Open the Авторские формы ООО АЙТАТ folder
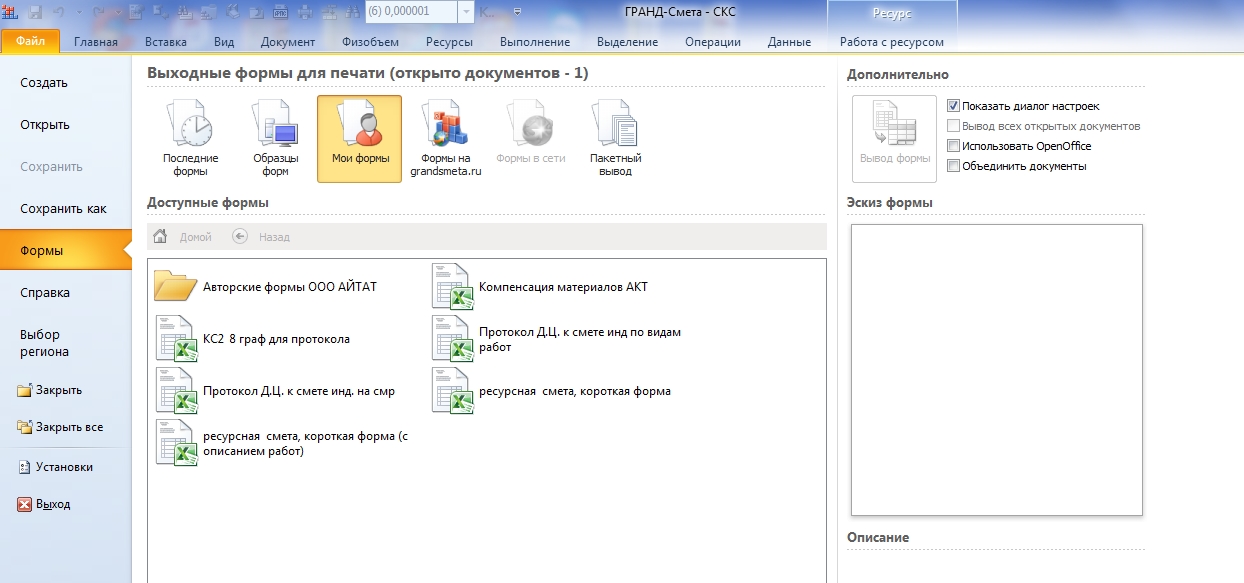Screen dimensions: 1244x583 pos(266,286)
